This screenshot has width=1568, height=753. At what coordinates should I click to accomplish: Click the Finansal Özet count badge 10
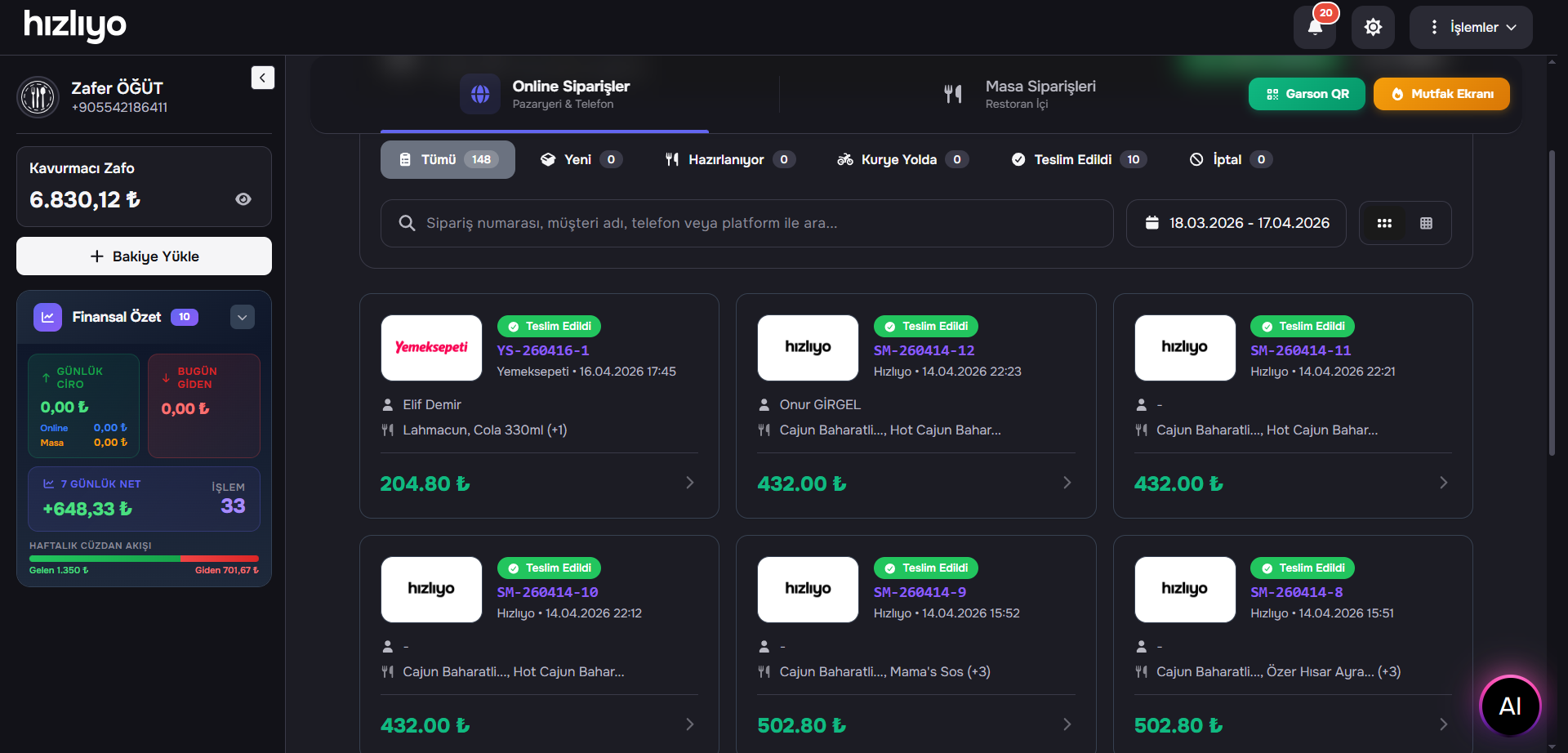pyautogui.click(x=185, y=317)
